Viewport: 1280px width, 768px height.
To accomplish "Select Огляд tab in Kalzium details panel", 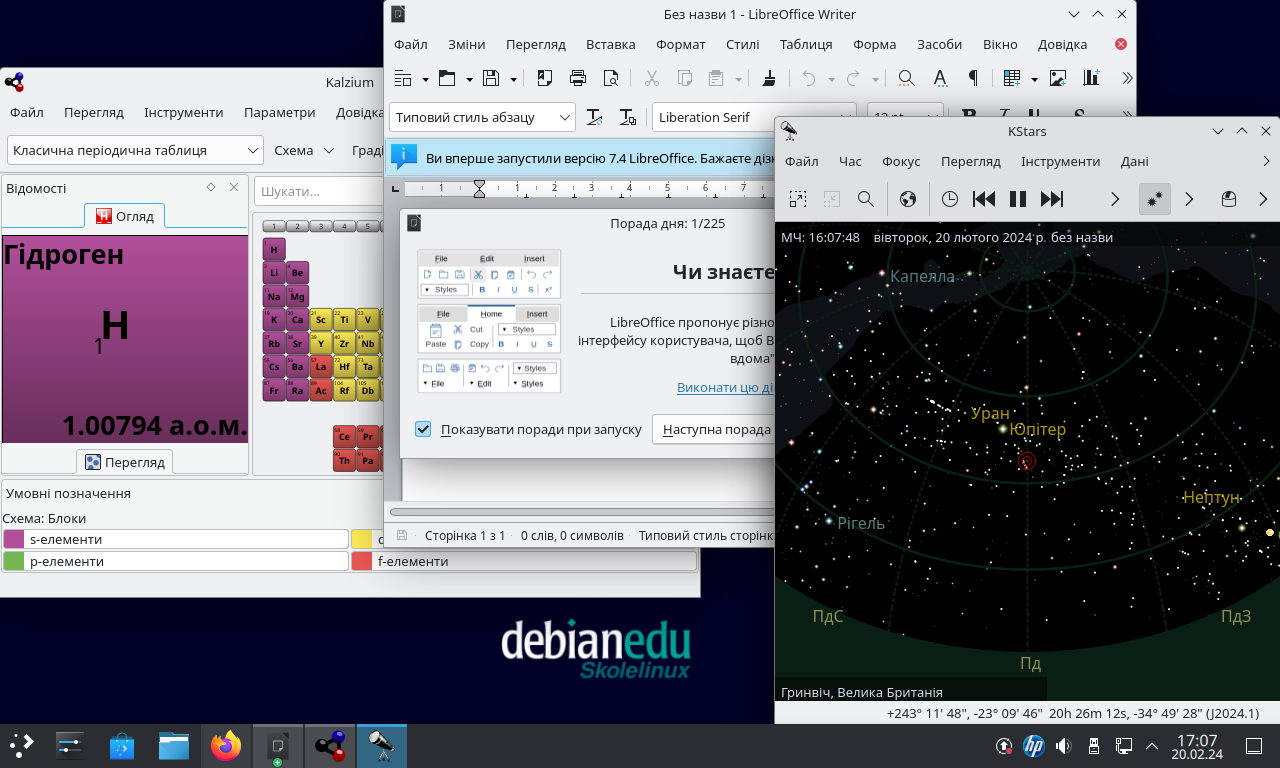I will coord(125,215).
